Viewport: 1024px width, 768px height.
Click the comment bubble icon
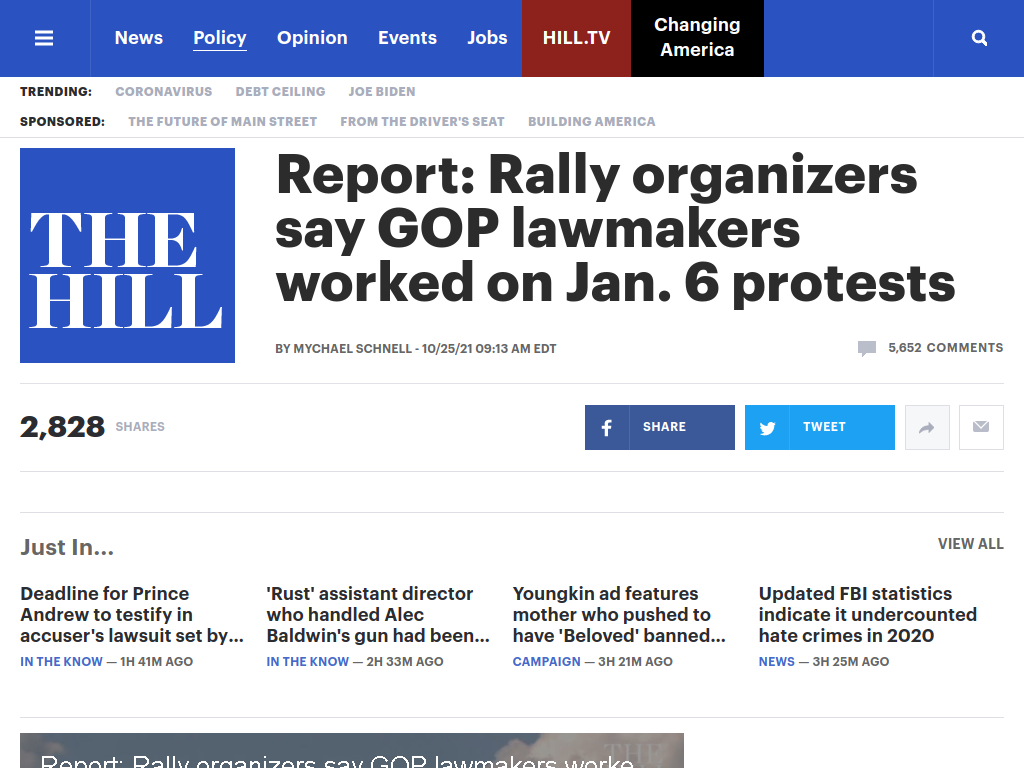[867, 349]
